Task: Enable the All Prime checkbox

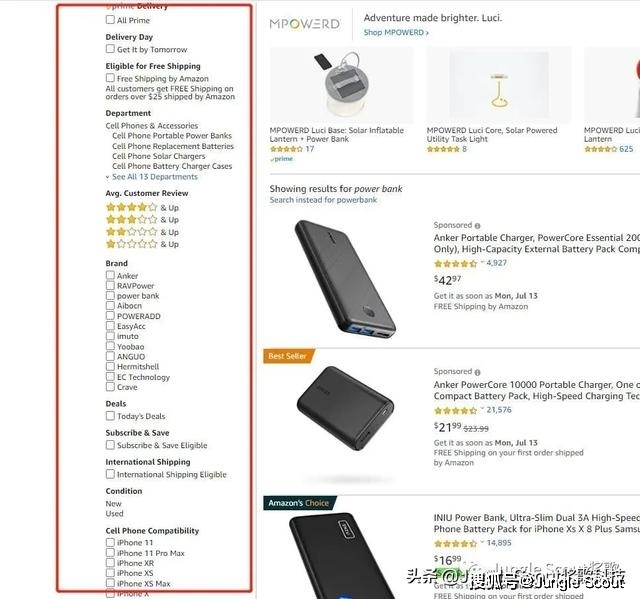Action: (x=110, y=20)
